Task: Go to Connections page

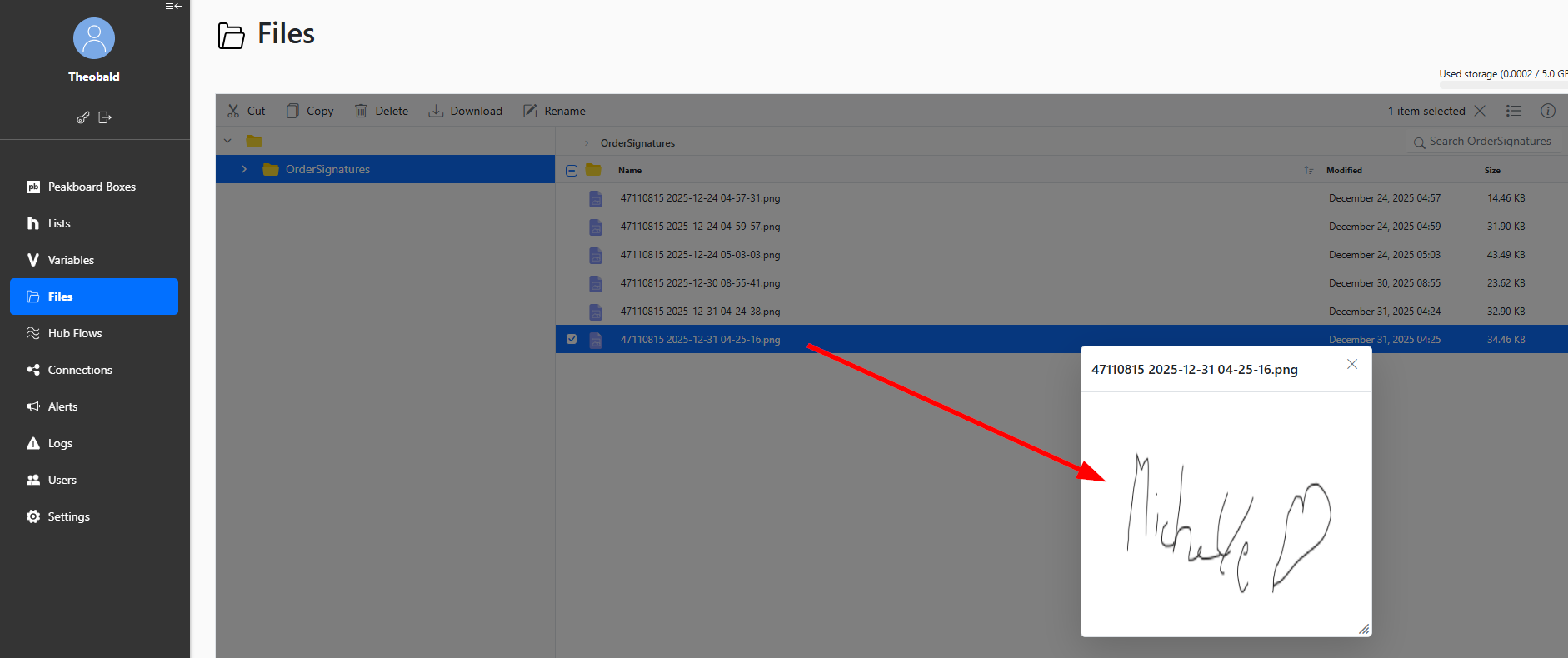Action: tap(80, 370)
